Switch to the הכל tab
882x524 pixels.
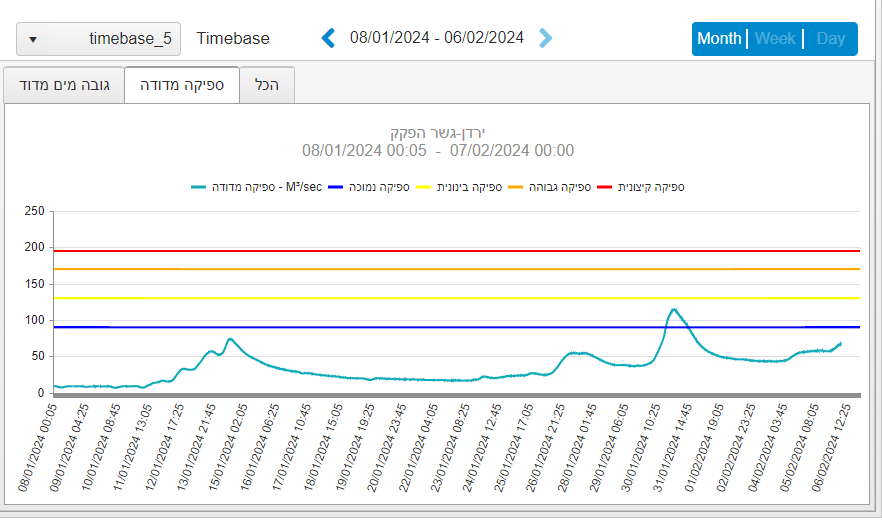(x=267, y=85)
